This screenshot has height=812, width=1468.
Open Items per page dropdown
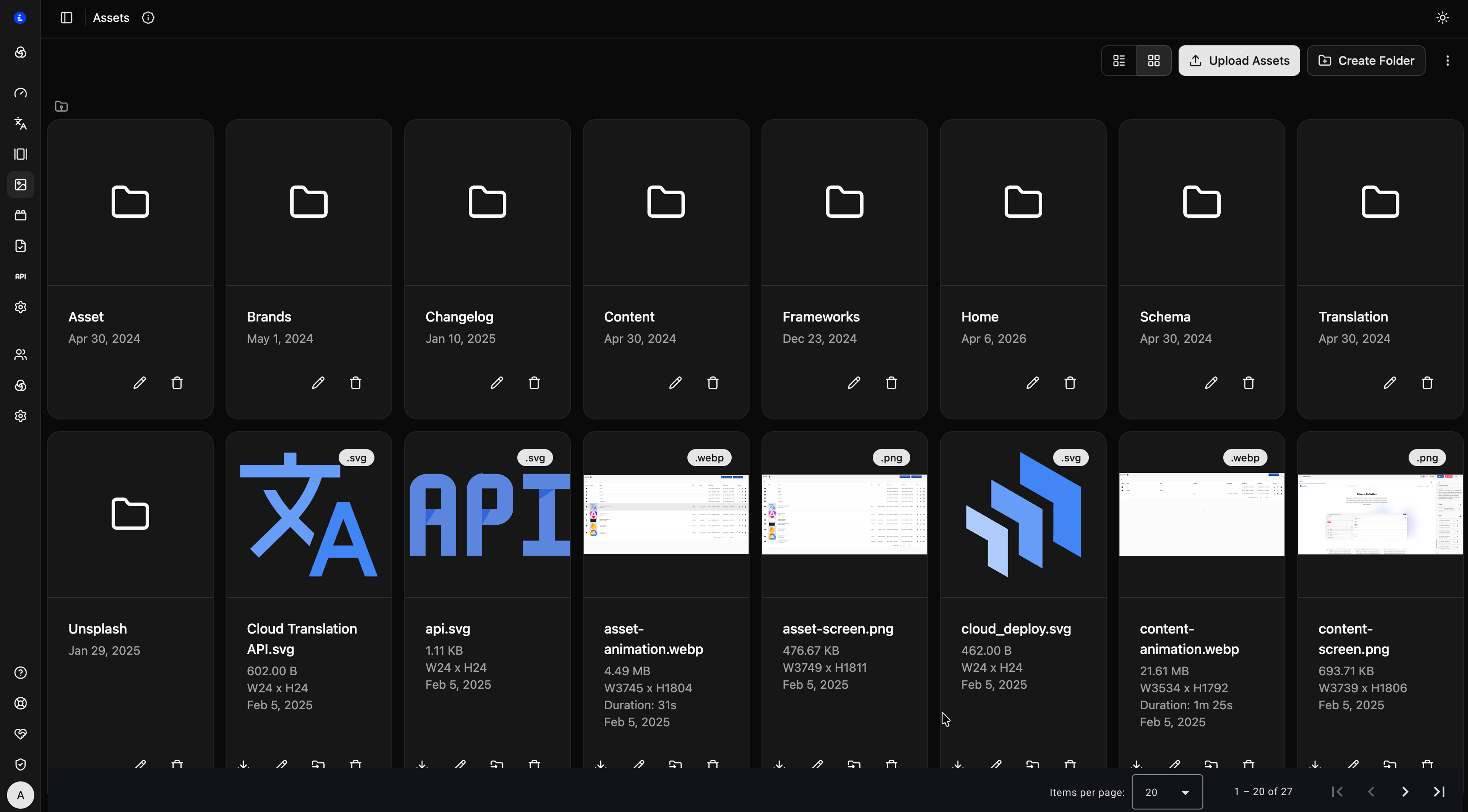pos(1167,792)
